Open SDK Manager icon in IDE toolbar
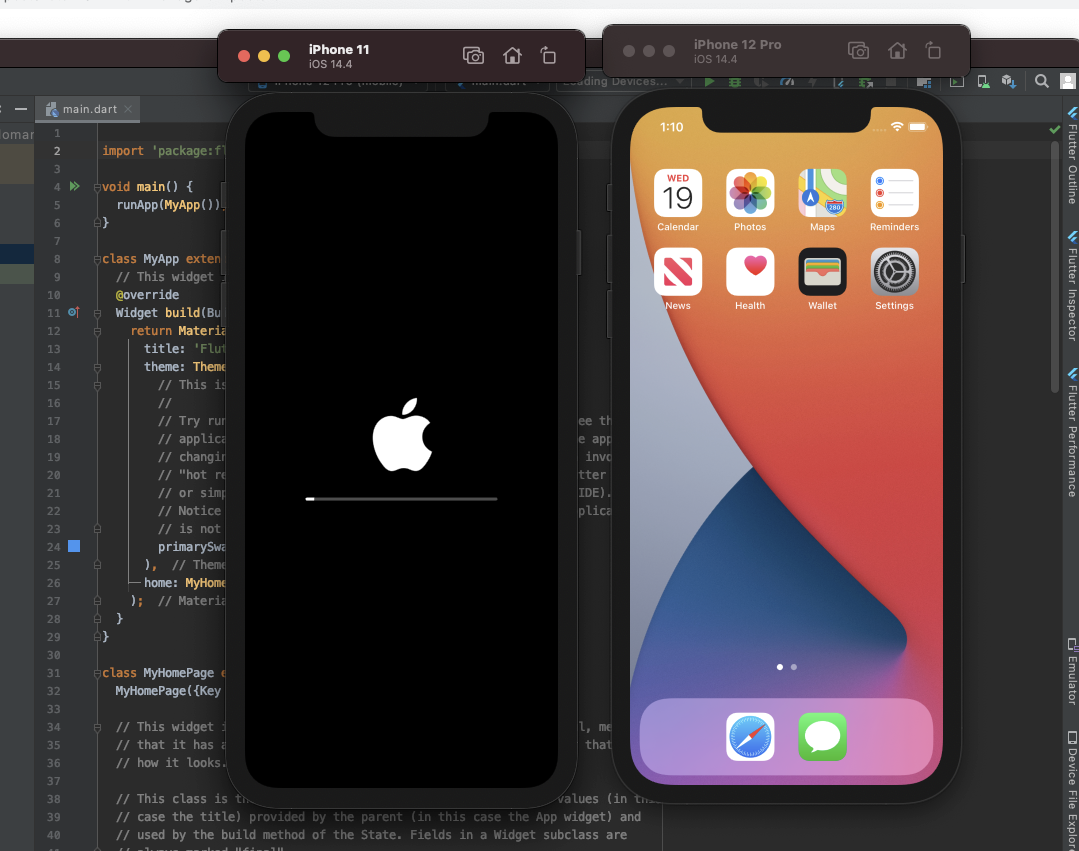The height and width of the screenshot is (851, 1079). (1009, 82)
